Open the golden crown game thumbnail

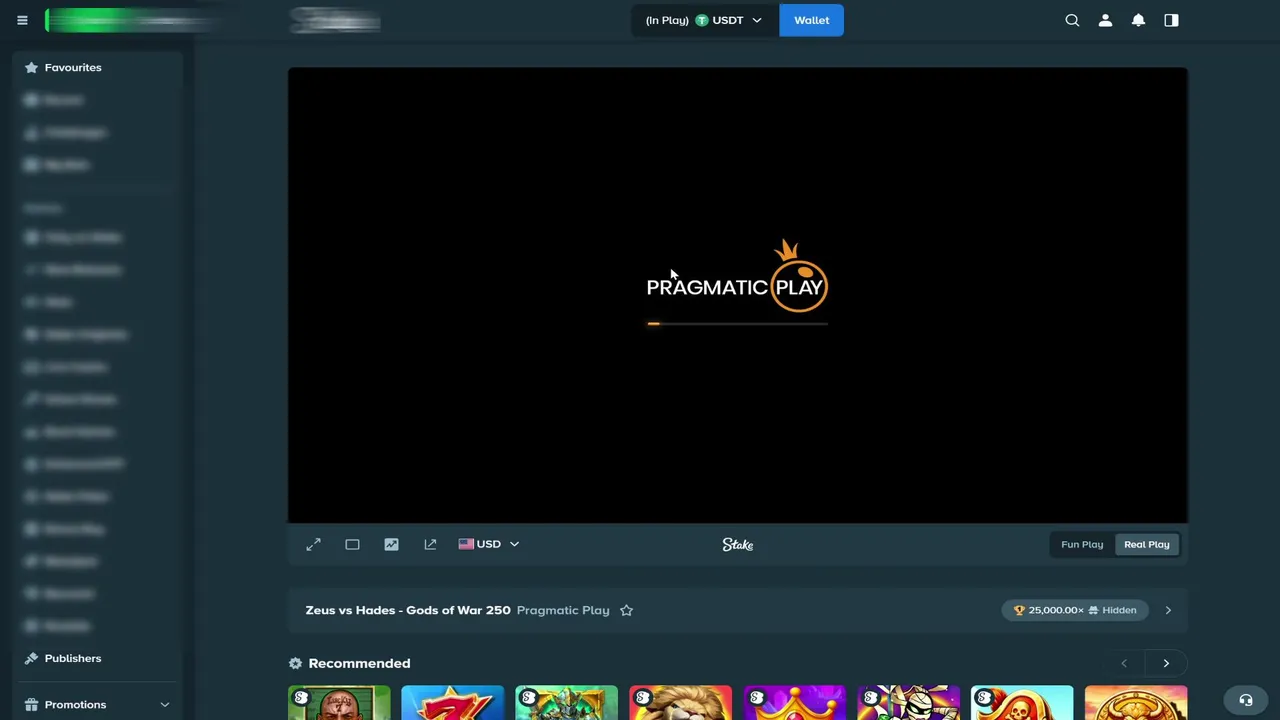pyautogui.click(x=794, y=703)
